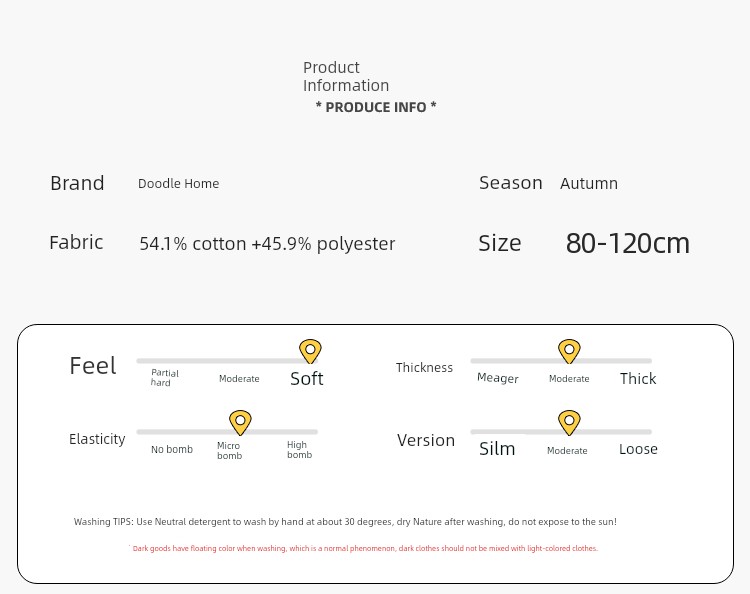Click the cotton polyester fabric composition text
The height and width of the screenshot is (594, 750).
click(267, 244)
